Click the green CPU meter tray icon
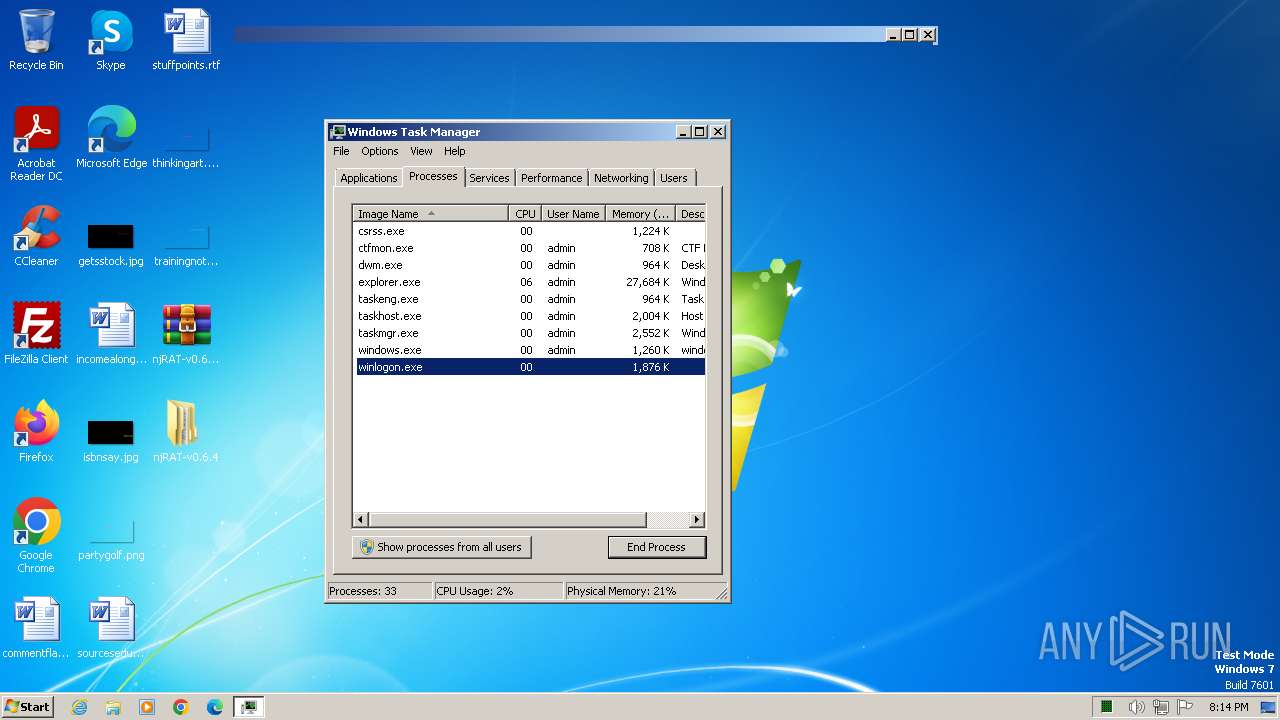 tap(1107, 707)
